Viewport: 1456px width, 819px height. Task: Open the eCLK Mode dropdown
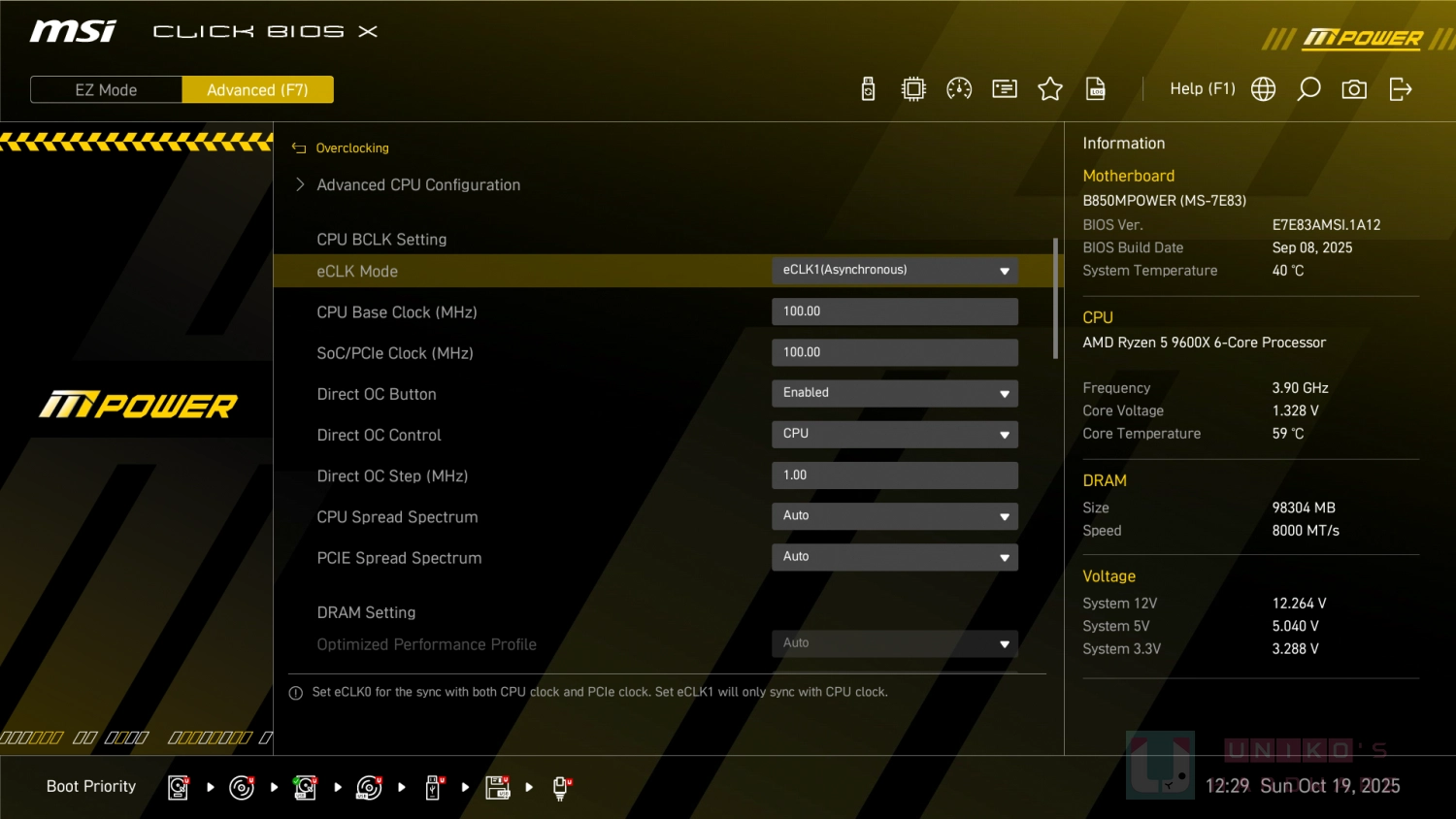point(894,271)
